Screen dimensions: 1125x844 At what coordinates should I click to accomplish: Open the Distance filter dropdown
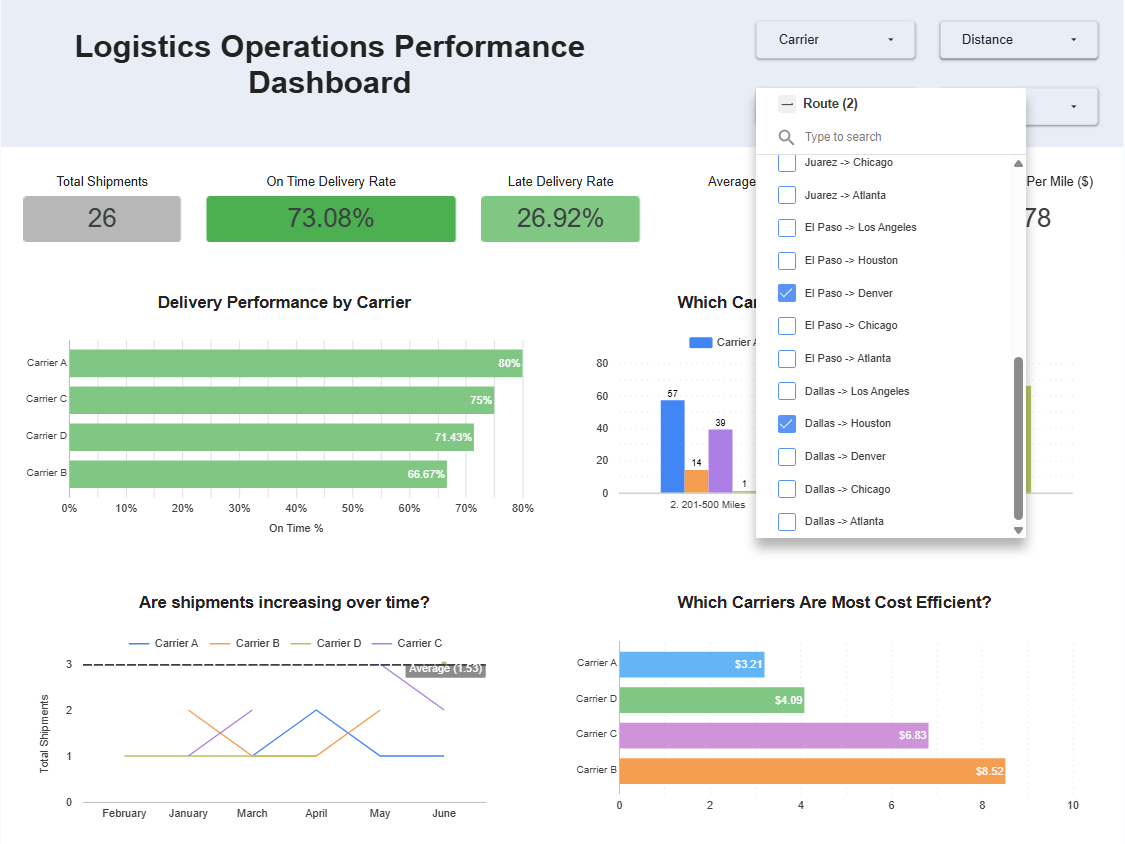point(1019,39)
